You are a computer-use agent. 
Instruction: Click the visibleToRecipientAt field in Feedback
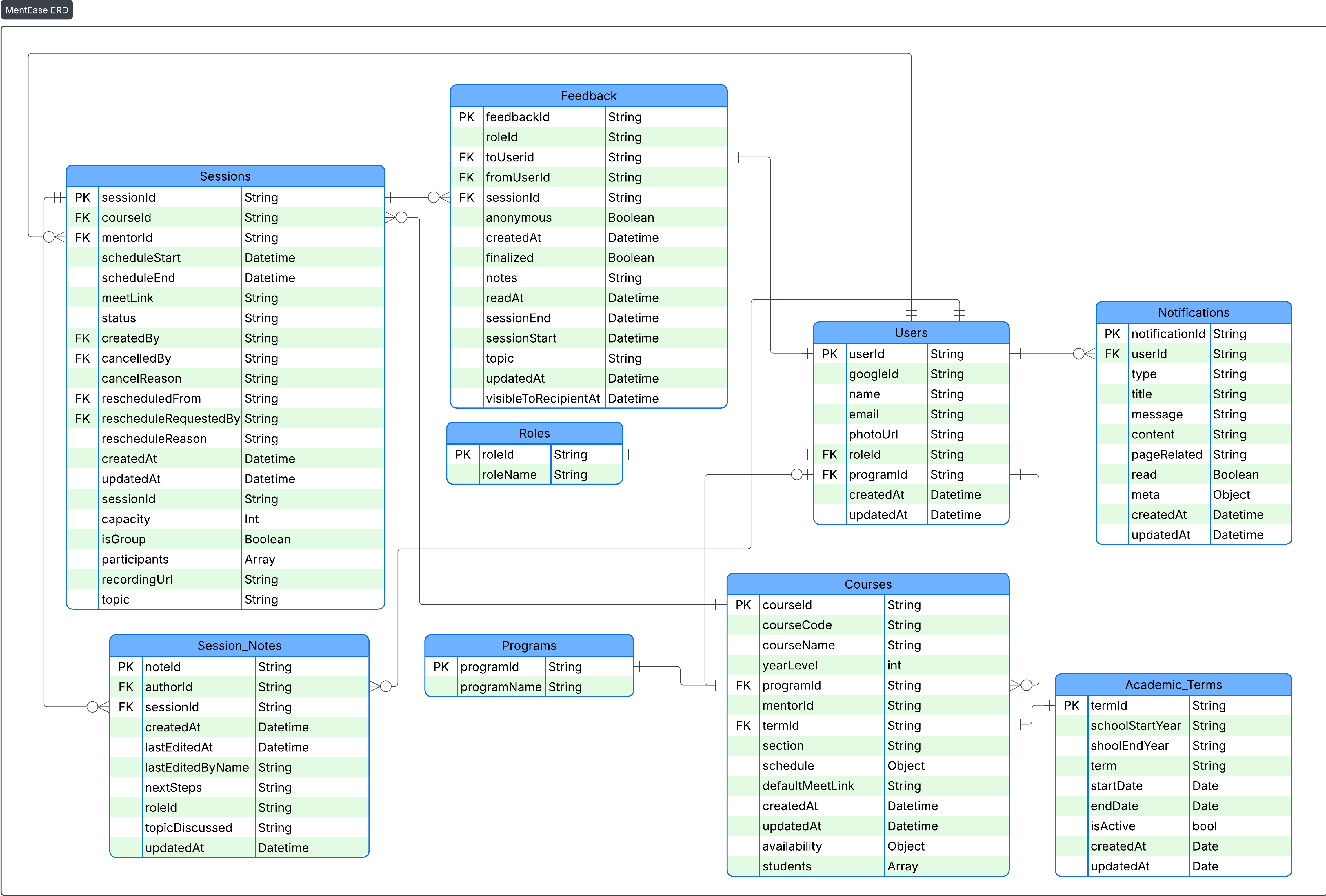coord(543,399)
